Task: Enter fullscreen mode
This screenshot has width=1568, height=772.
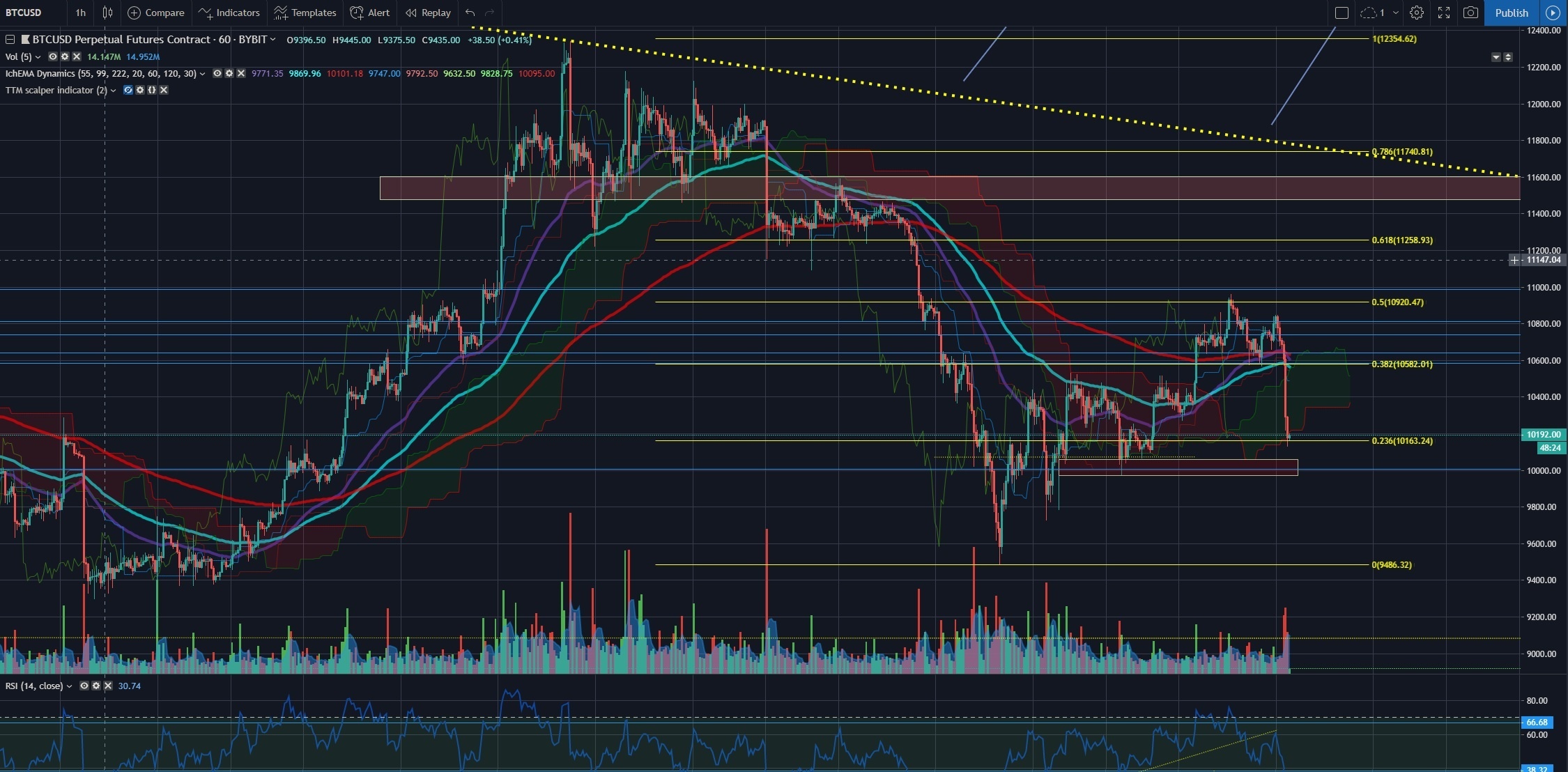Action: (x=1444, y=13)
